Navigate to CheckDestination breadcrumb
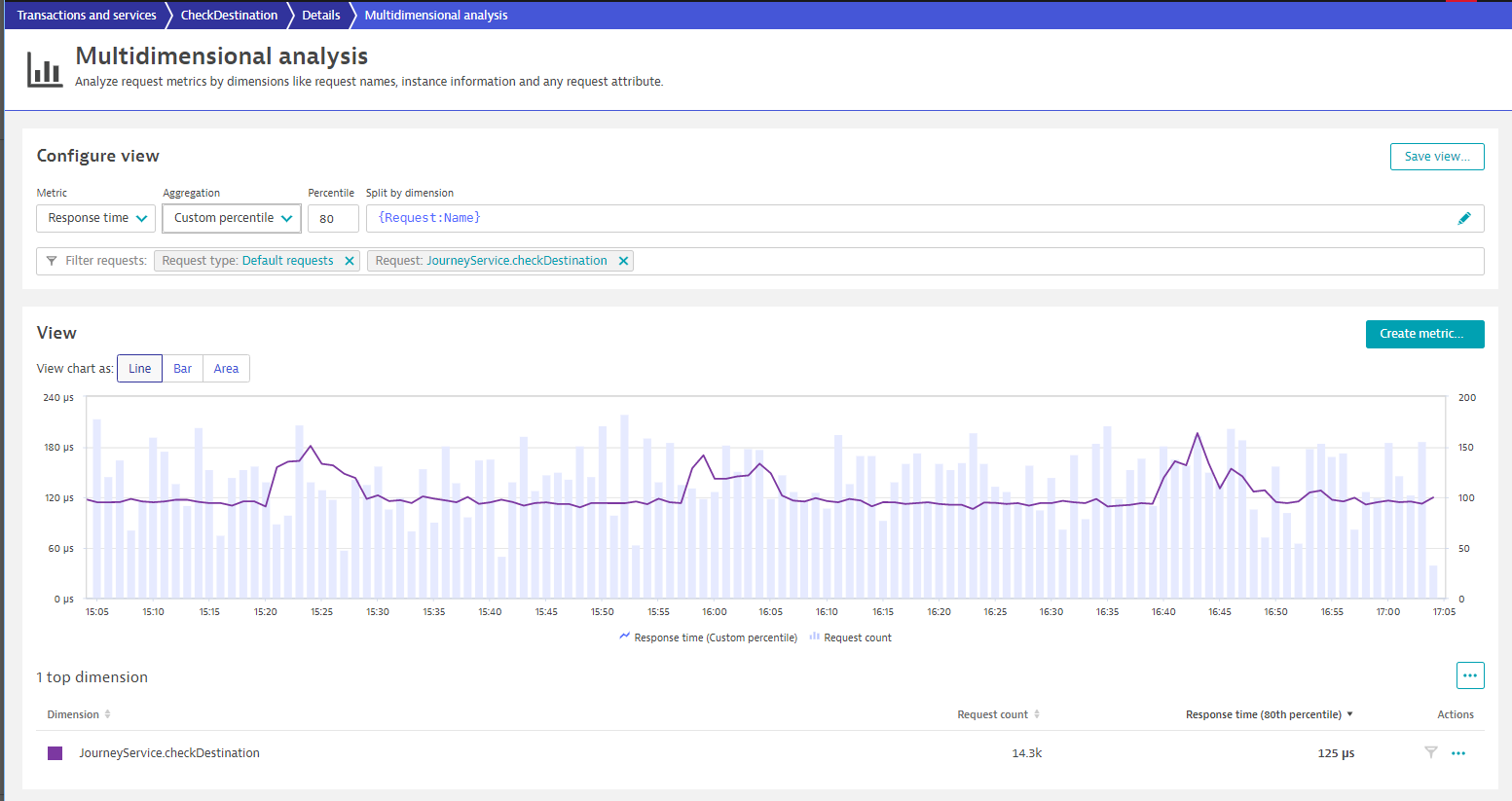1512x801 pixels. pos(229,16)
